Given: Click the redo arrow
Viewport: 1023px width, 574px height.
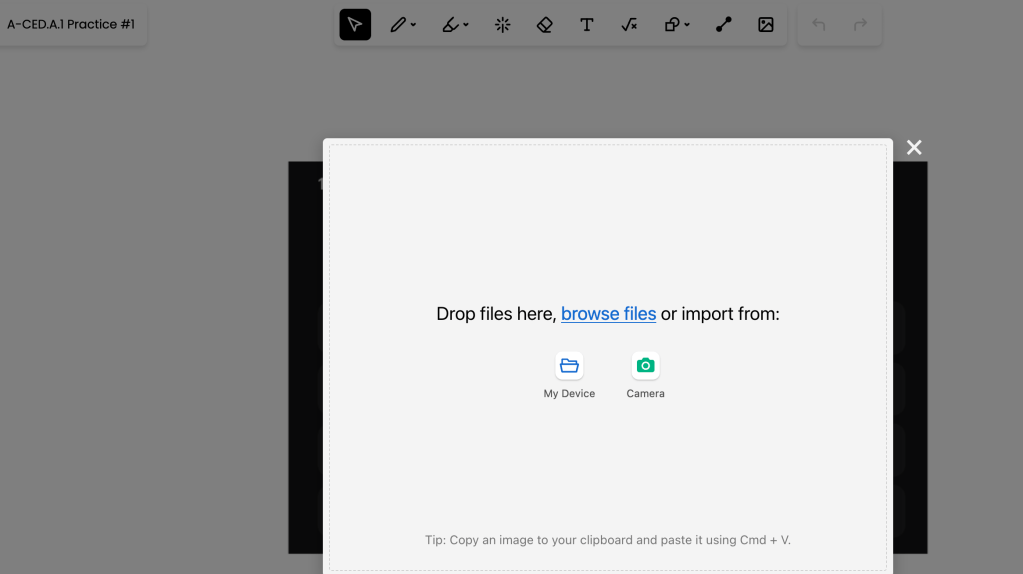Looking at the screenshot, I should pos(860,25).
